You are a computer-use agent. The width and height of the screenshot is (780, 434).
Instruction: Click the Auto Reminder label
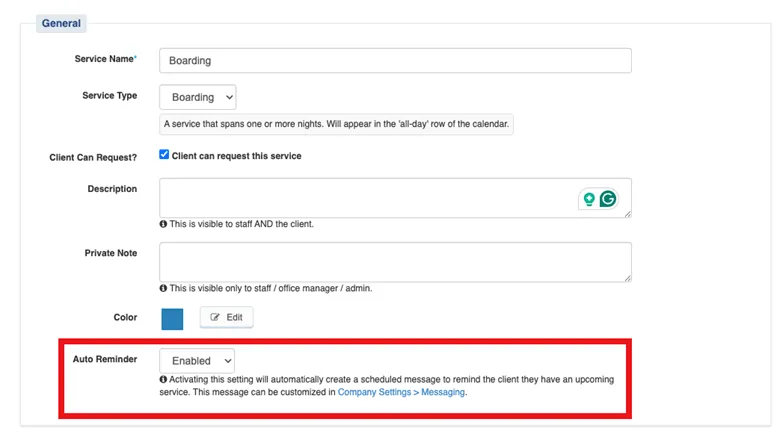pyautogui.click(x=105, y=359)
